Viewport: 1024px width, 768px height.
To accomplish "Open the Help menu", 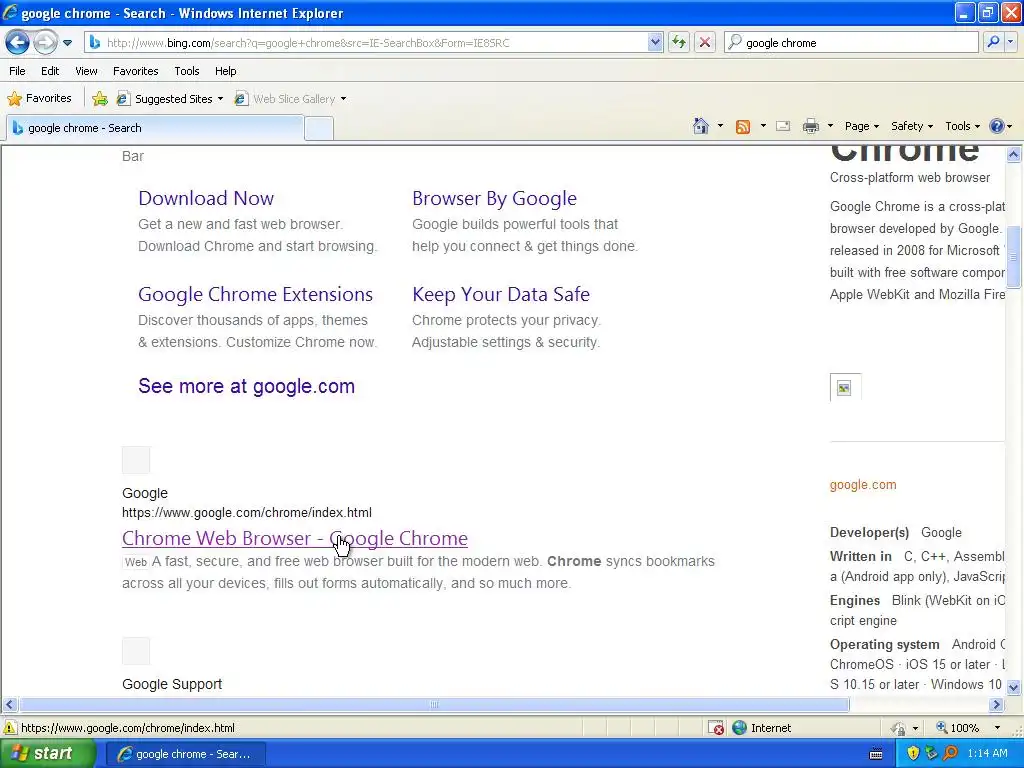I will (226, 71).
